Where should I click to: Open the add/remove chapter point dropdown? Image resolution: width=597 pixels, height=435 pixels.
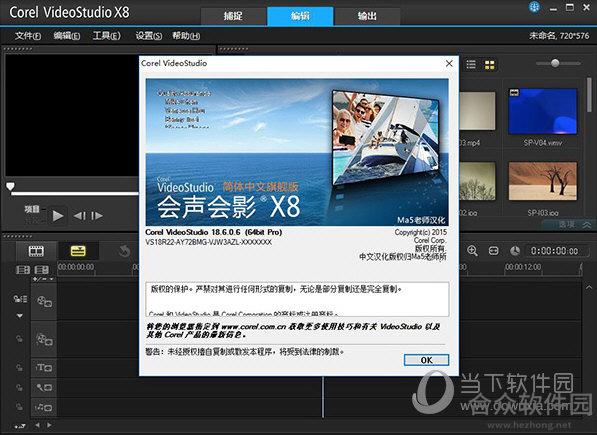click(x=43, y=279)
